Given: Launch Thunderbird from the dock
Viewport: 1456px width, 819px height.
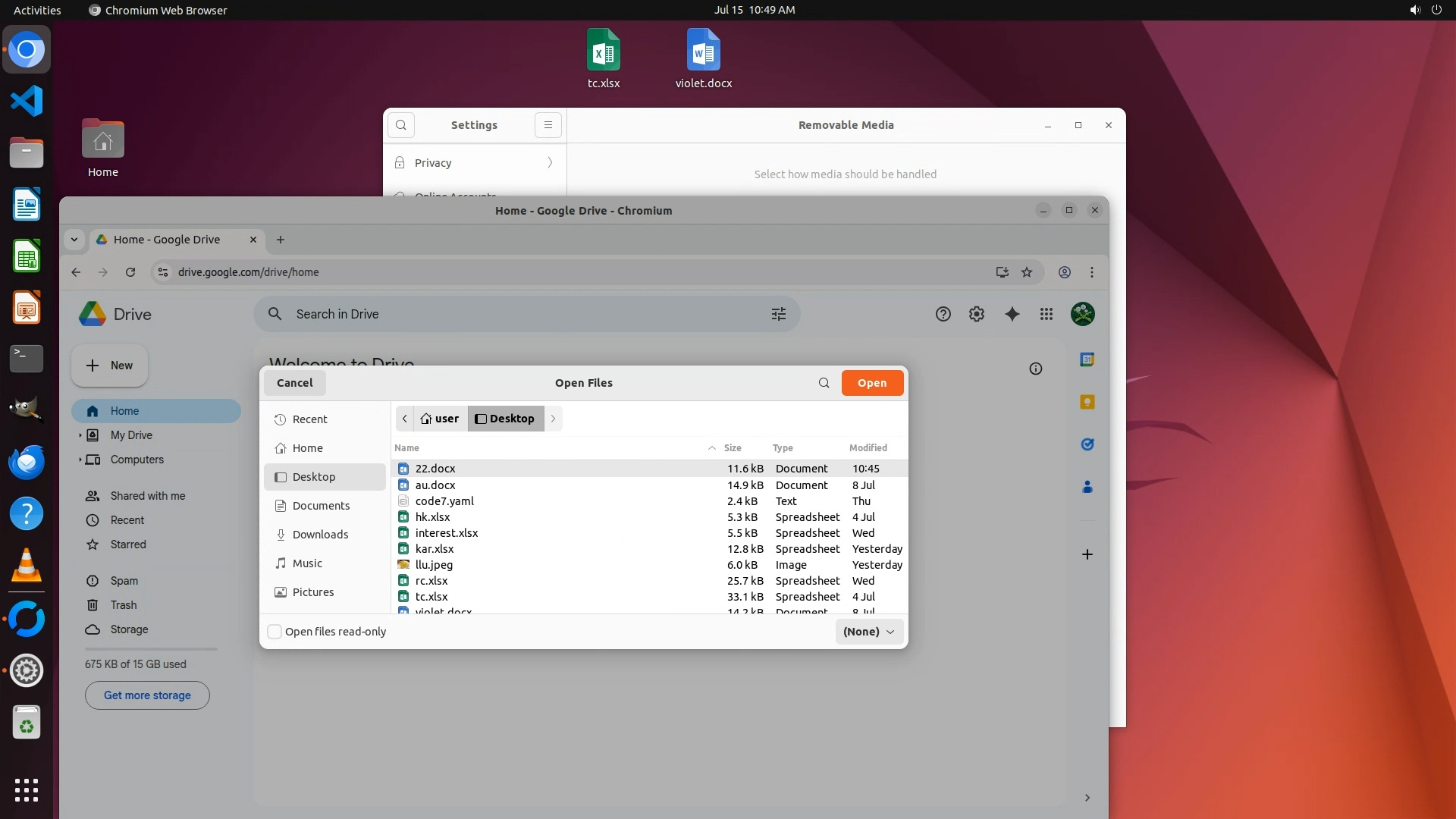Looking at the screenshot, I should click(27, 462).
